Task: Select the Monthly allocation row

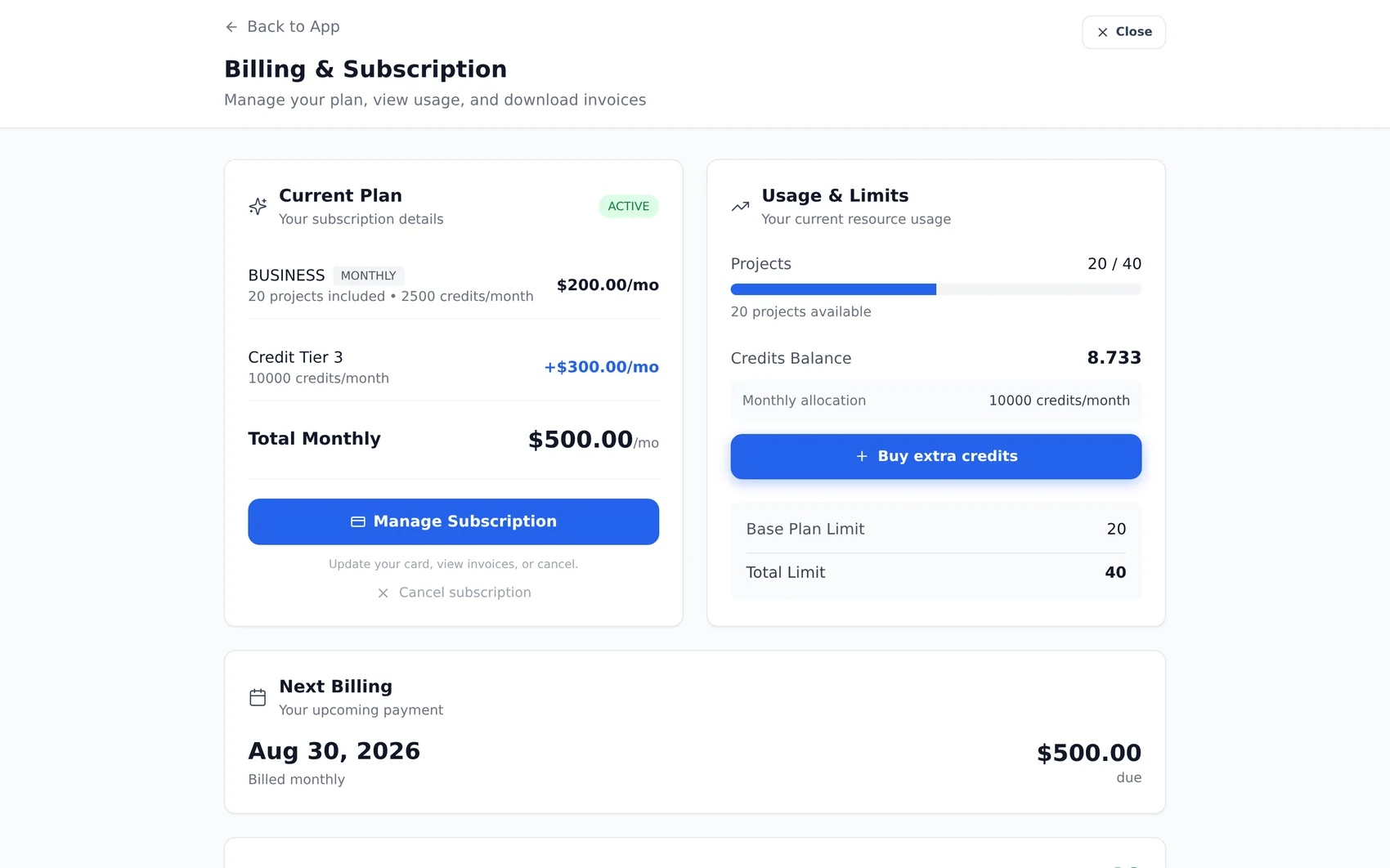Action: coord(936,400)
